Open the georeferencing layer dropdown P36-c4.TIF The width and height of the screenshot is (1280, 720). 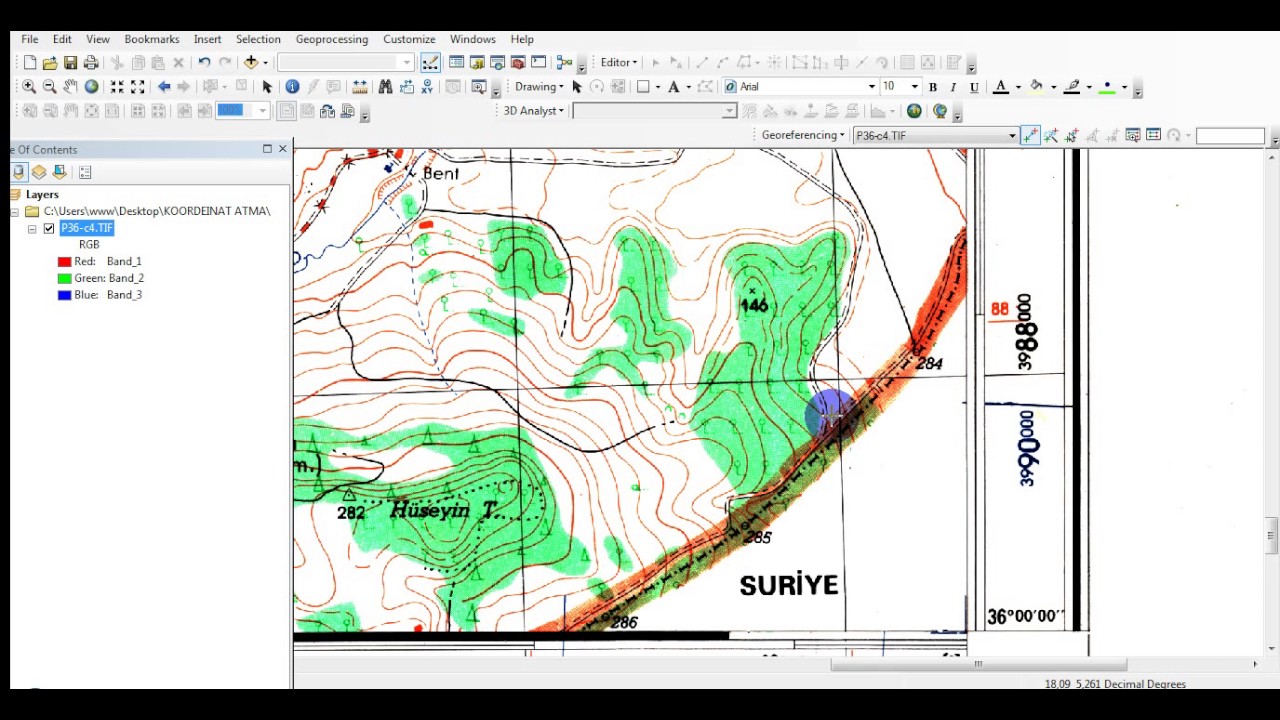point(1012,136)
